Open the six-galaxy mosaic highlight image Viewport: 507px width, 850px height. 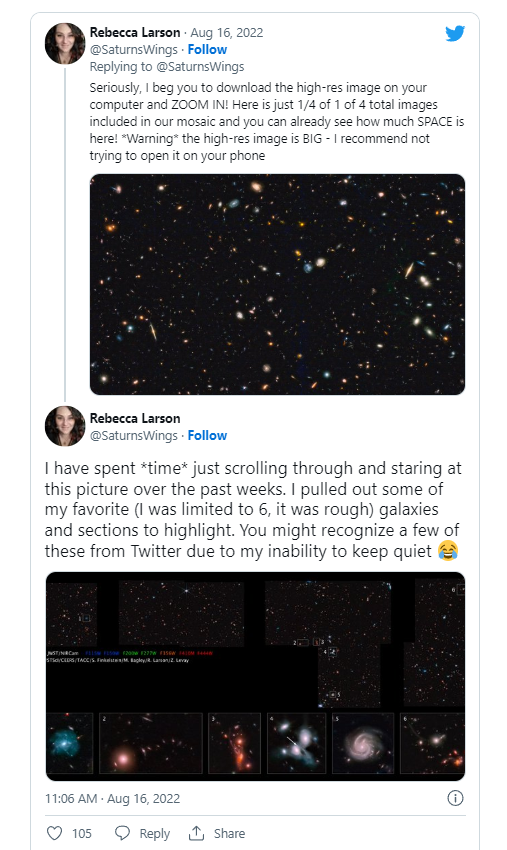coord(255,676)
